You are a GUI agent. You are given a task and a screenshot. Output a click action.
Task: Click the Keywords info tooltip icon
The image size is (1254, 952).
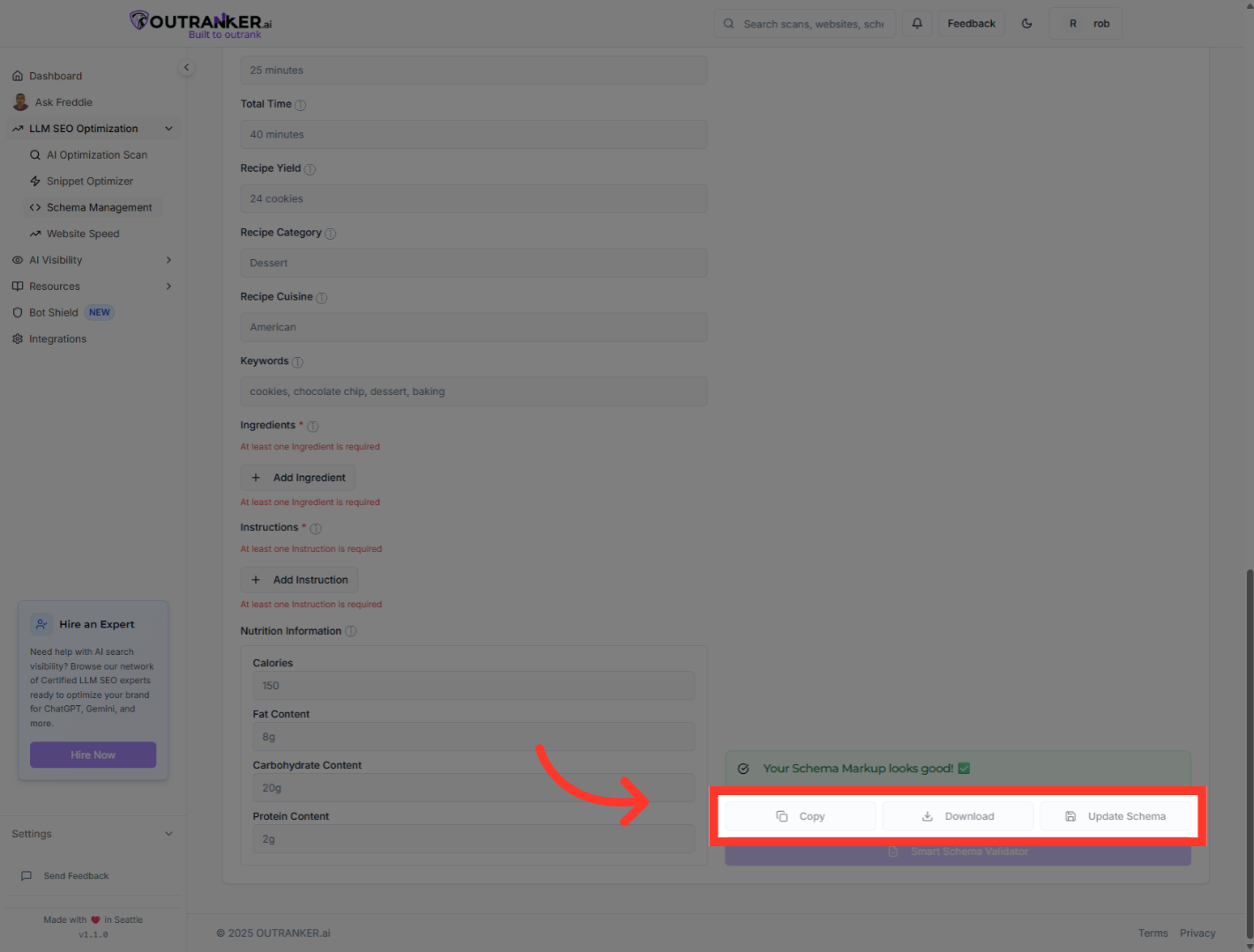click(297, 361)
